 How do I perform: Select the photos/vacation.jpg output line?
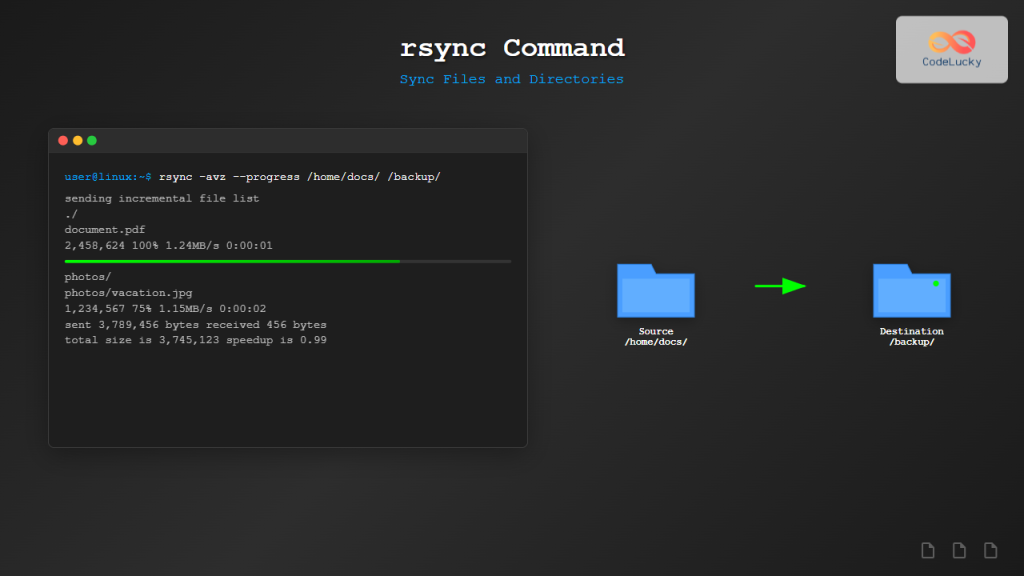(128, 293)
